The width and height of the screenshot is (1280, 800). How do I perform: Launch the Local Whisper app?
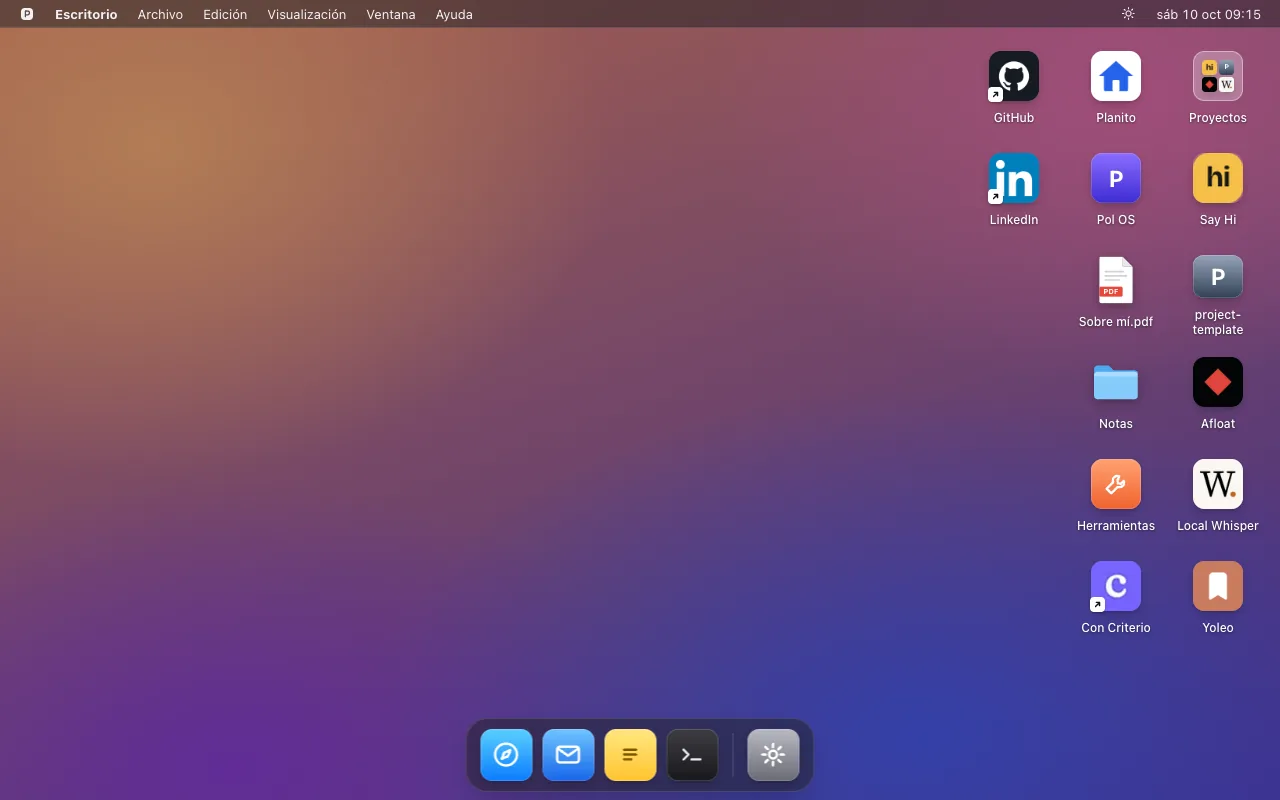tap(1218, 484)
